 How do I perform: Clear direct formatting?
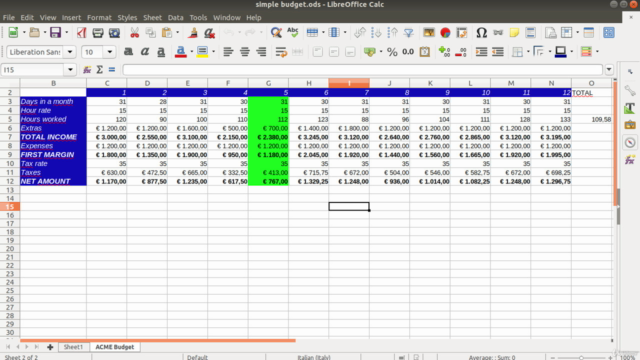(209, 33)
